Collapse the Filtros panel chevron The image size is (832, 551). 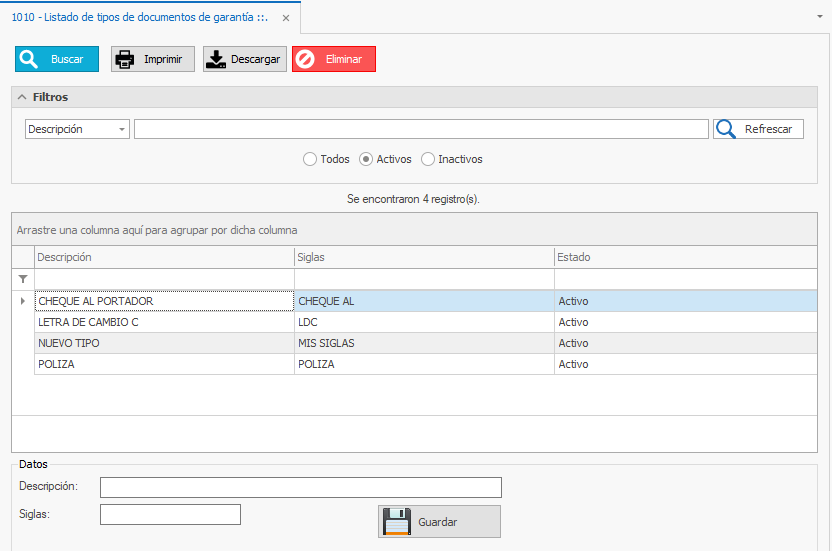22,97
